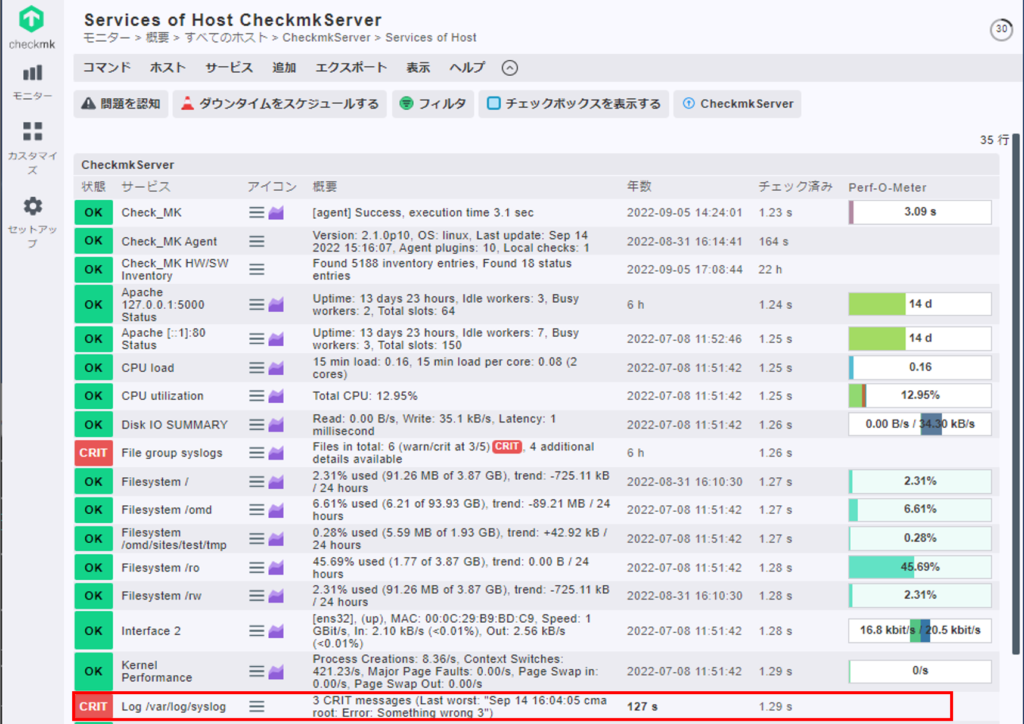Screen dimensions: 1024x724
Task: Open graph icon for Check_MK service
Action: click(x=276, y=213)
